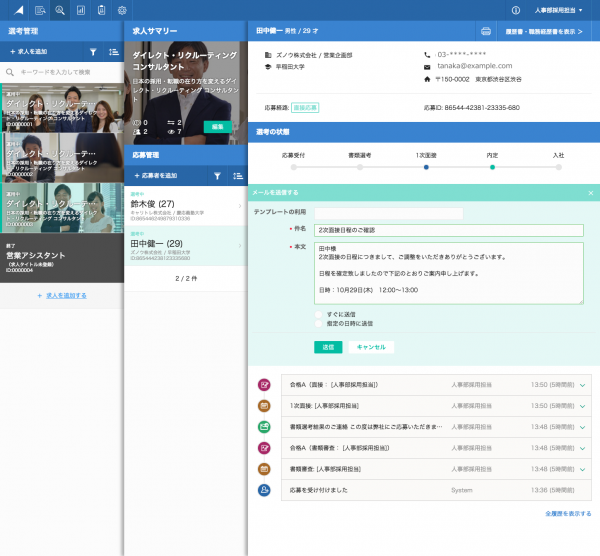The height and width of the screenshot is (556, 600).
Task: Select the 入社 stage marker
Action: pyautogui.click(x=559, y=167)
